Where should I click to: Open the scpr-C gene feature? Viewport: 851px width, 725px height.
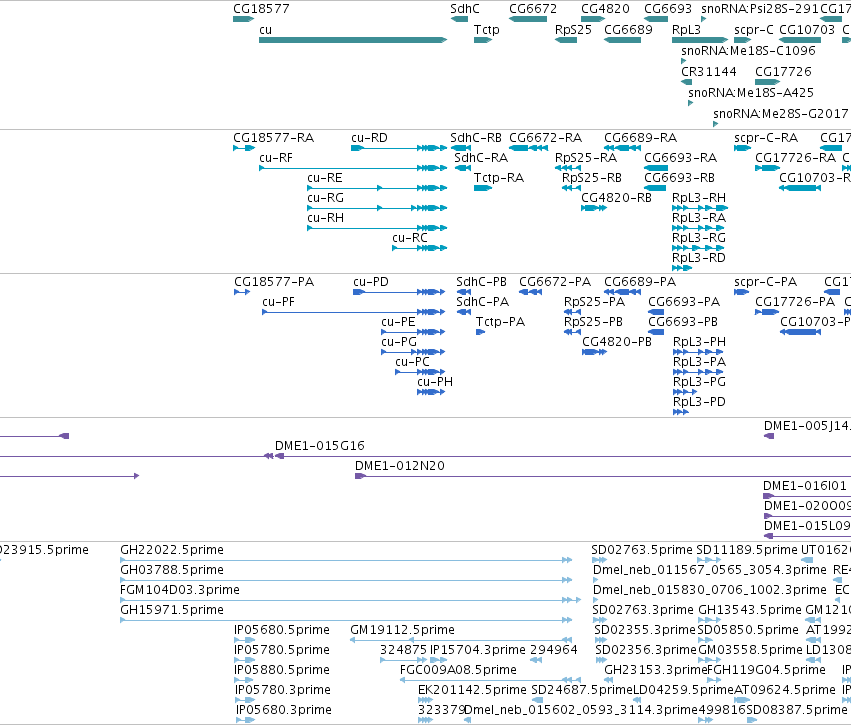click(742, 40)
